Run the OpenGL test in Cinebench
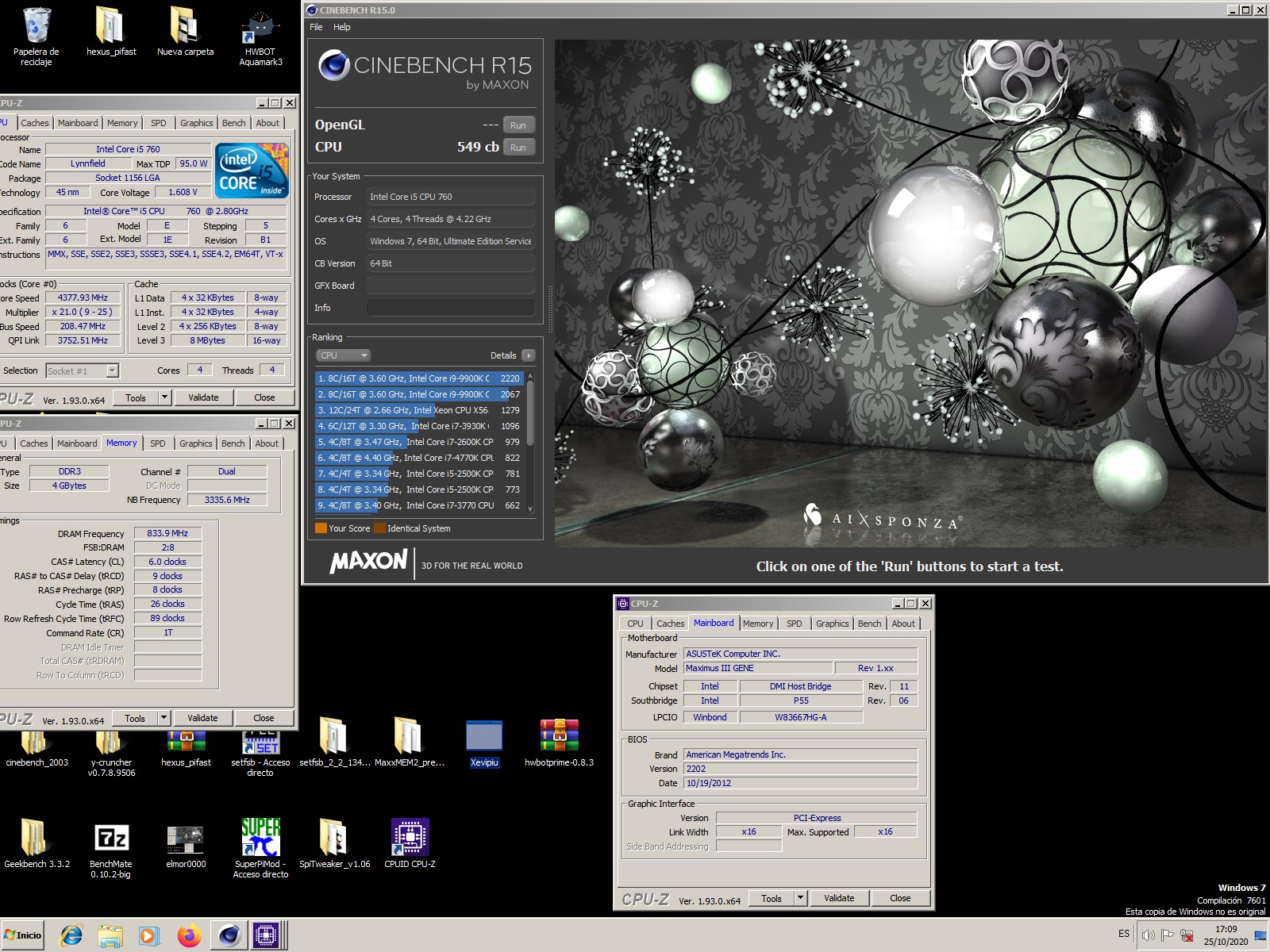This screenshot has width=1270, height=952. click(x=518, y=125)
